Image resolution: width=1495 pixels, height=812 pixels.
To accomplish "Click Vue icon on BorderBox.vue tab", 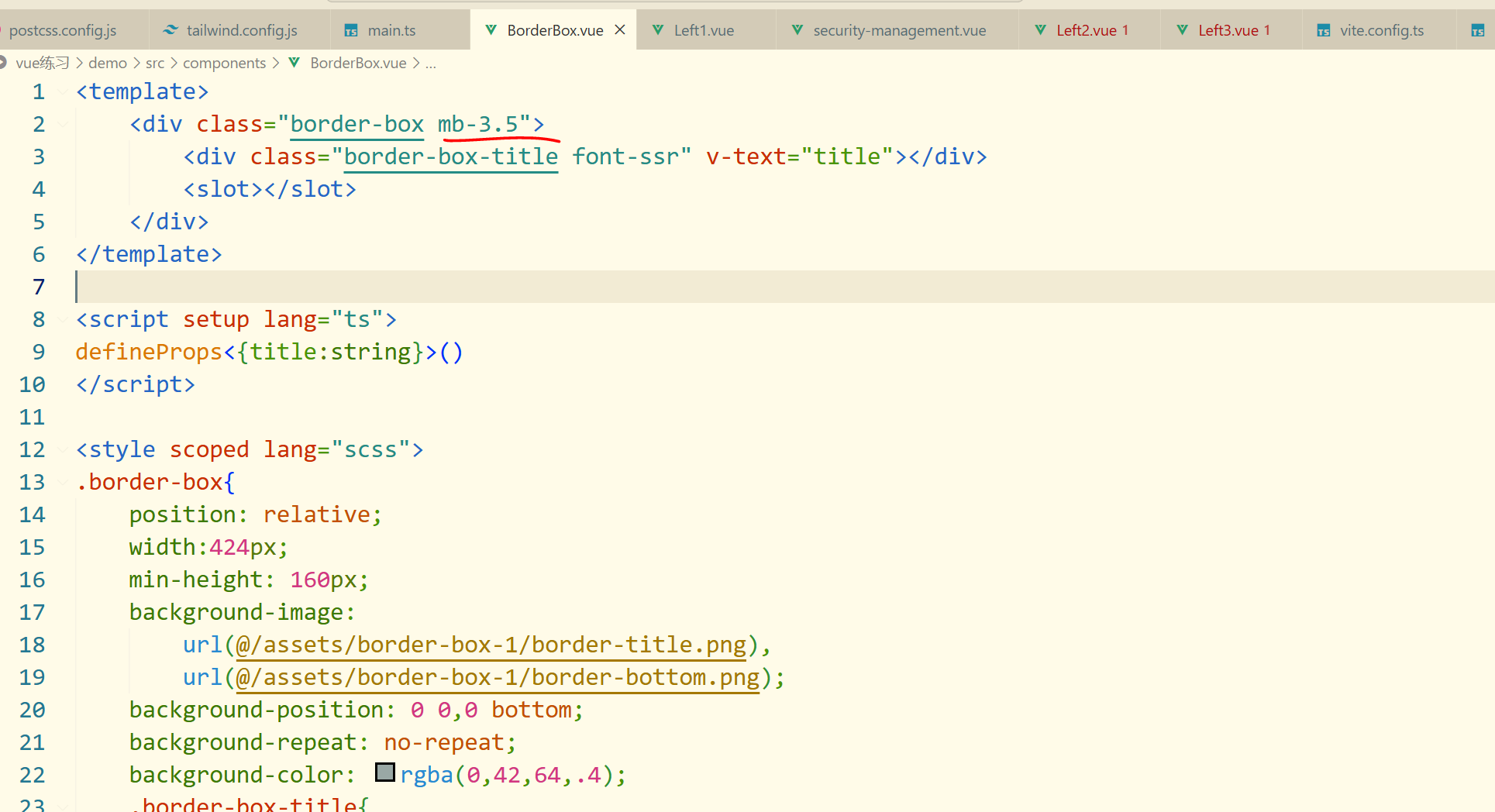I will [491, 30].
